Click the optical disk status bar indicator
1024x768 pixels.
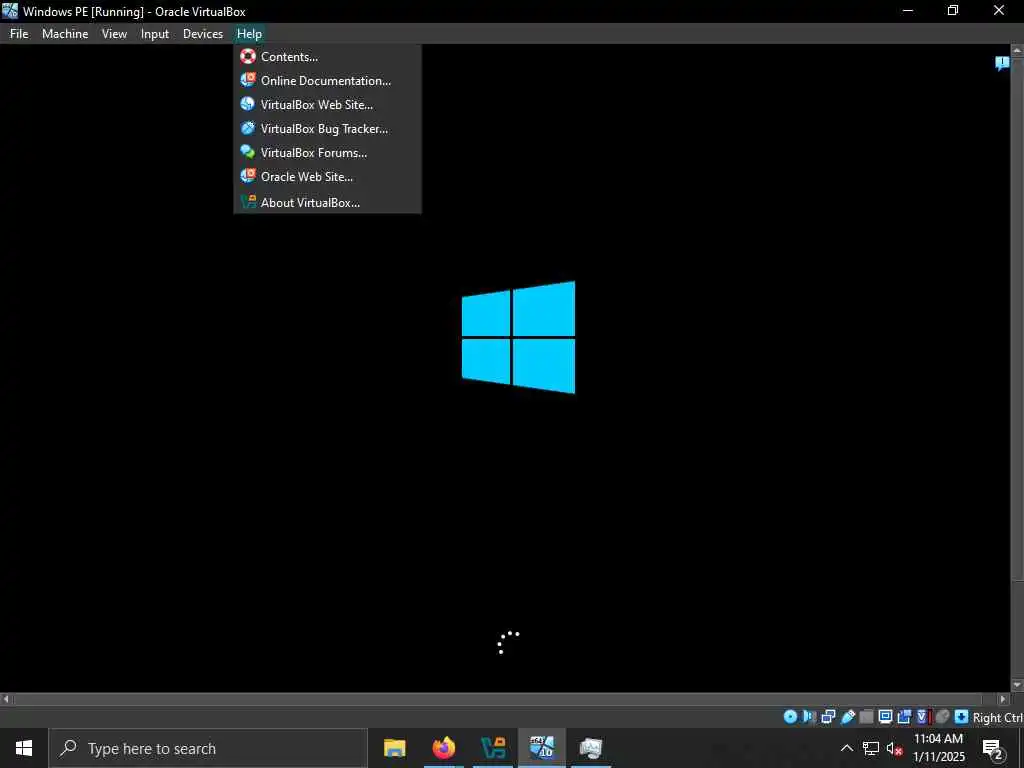pyautogui.click(x=790, y=717)
